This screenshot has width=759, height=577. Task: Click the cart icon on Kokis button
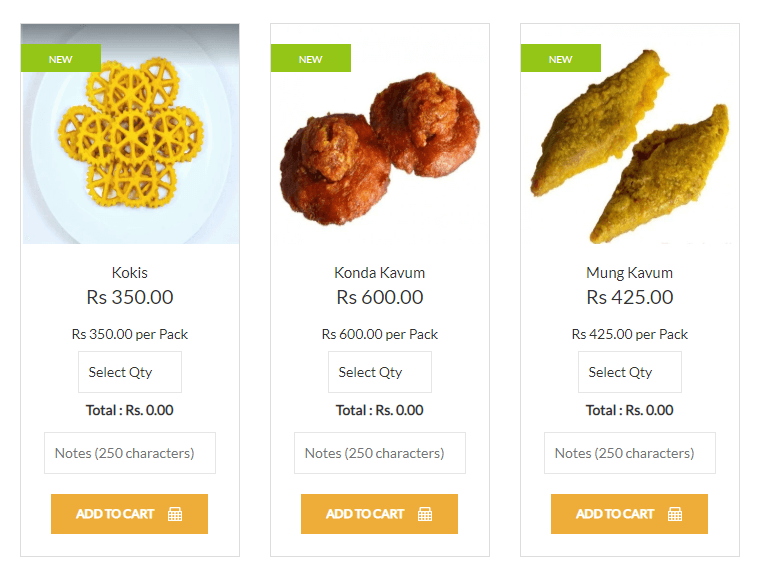tap(175, 514)
